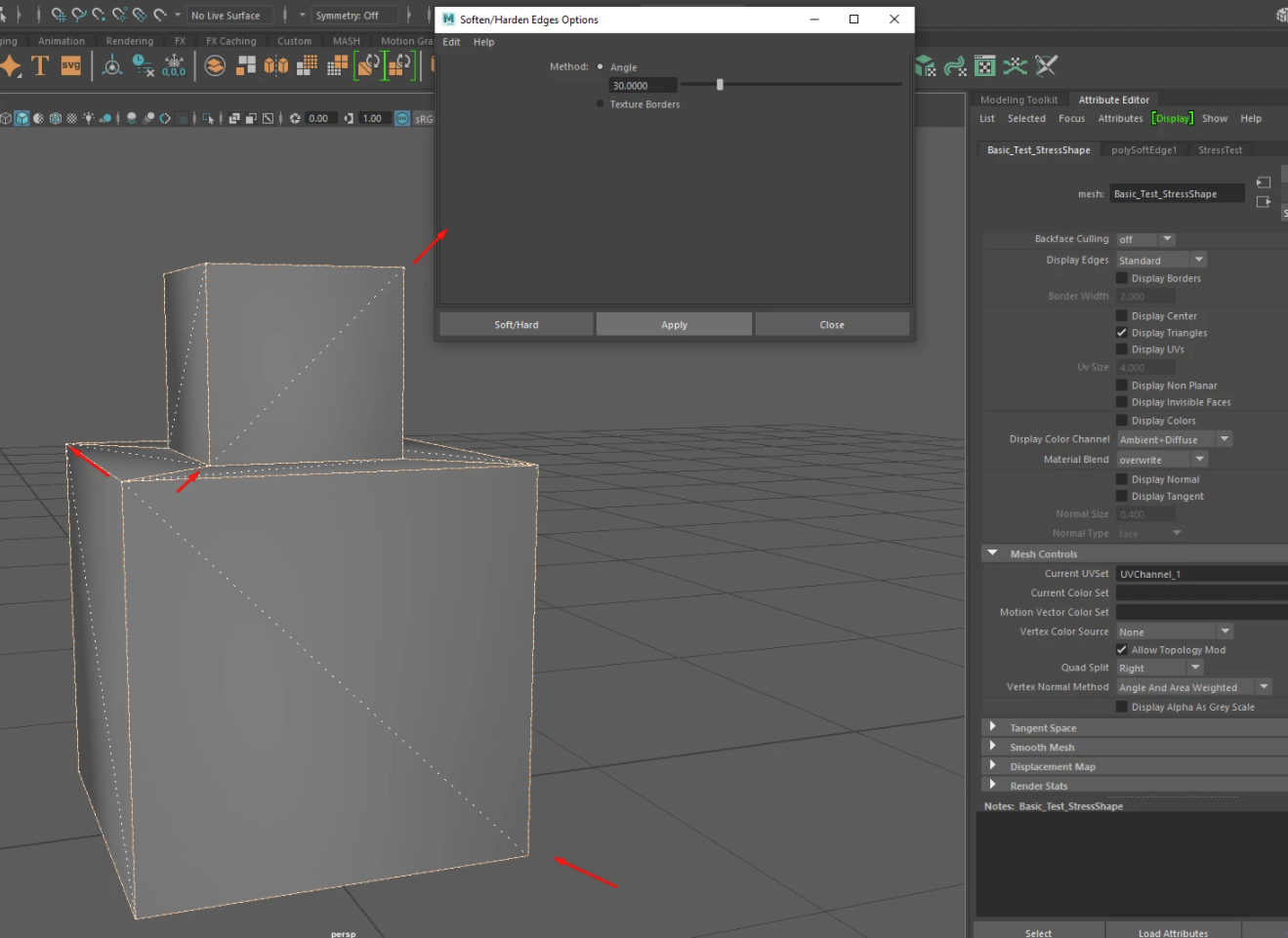Select the Texture Borders method radio button

coord(599,103)
